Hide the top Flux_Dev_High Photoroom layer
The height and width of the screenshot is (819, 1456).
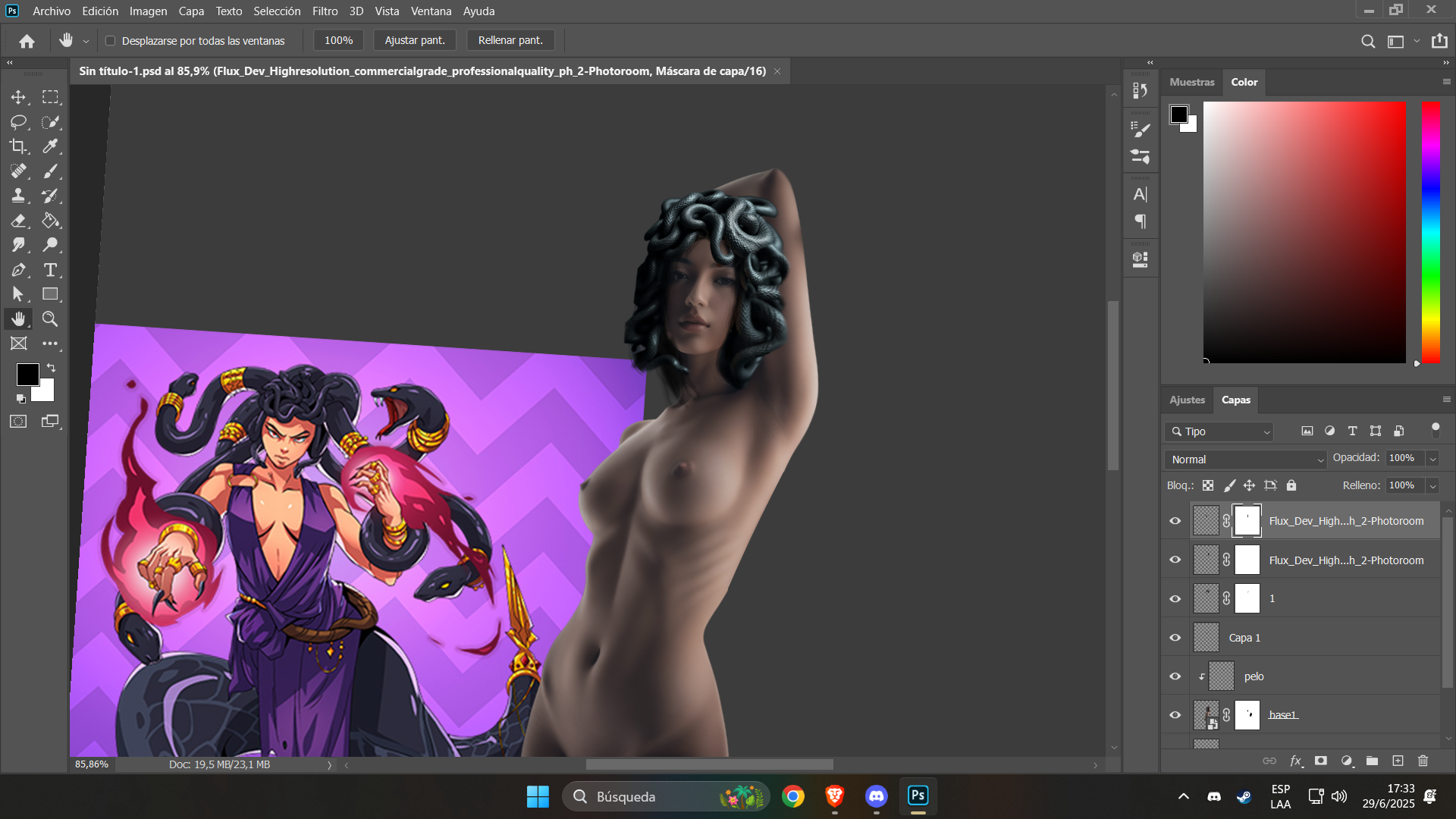[x=1175, y=521]
